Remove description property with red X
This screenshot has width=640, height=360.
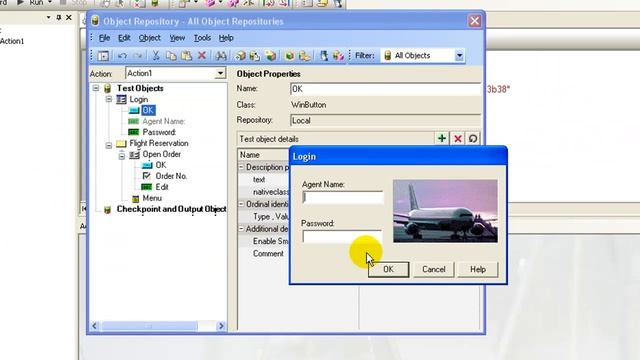tap(458, 139)
